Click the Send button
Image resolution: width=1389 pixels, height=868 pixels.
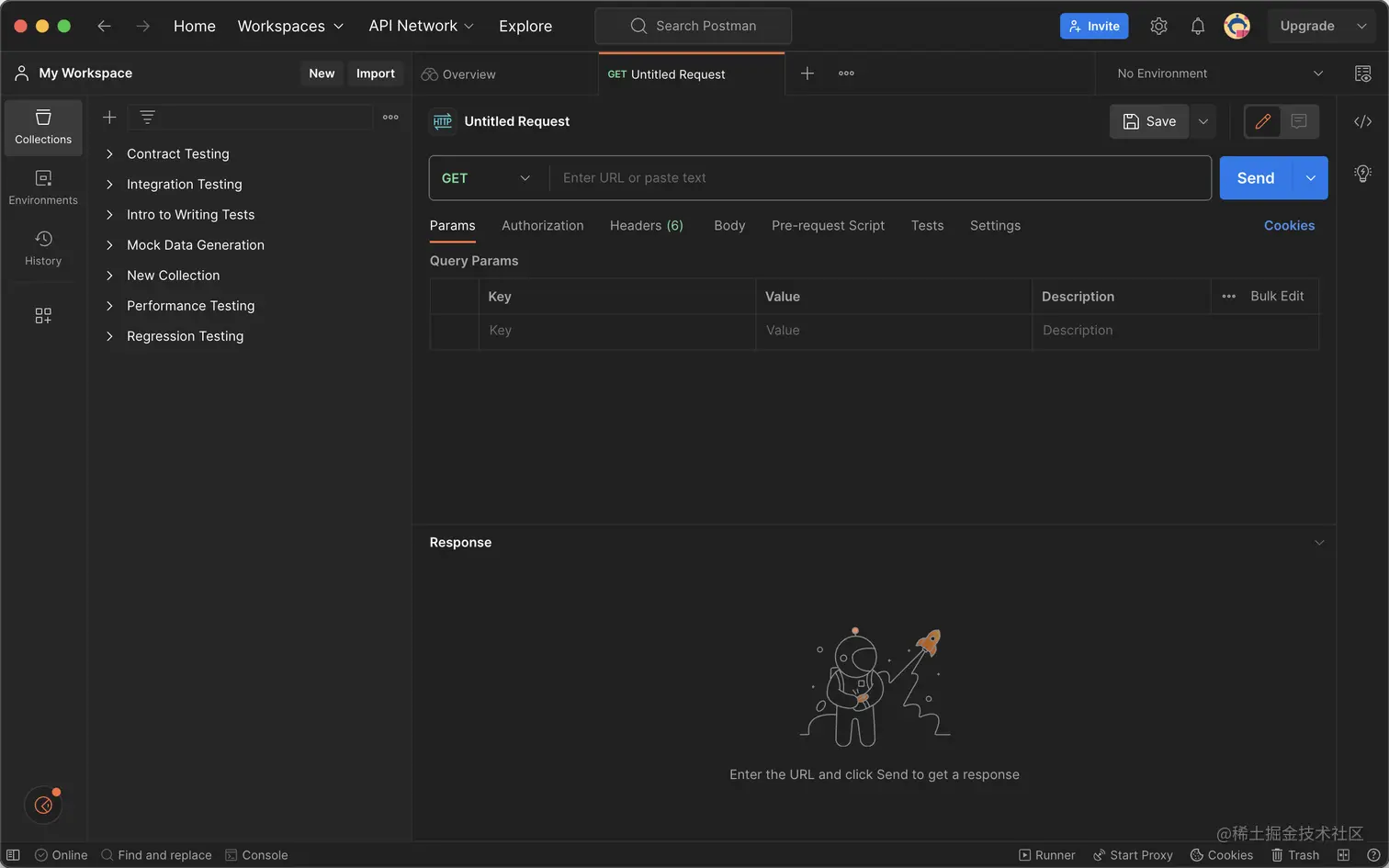point(1256,178)
